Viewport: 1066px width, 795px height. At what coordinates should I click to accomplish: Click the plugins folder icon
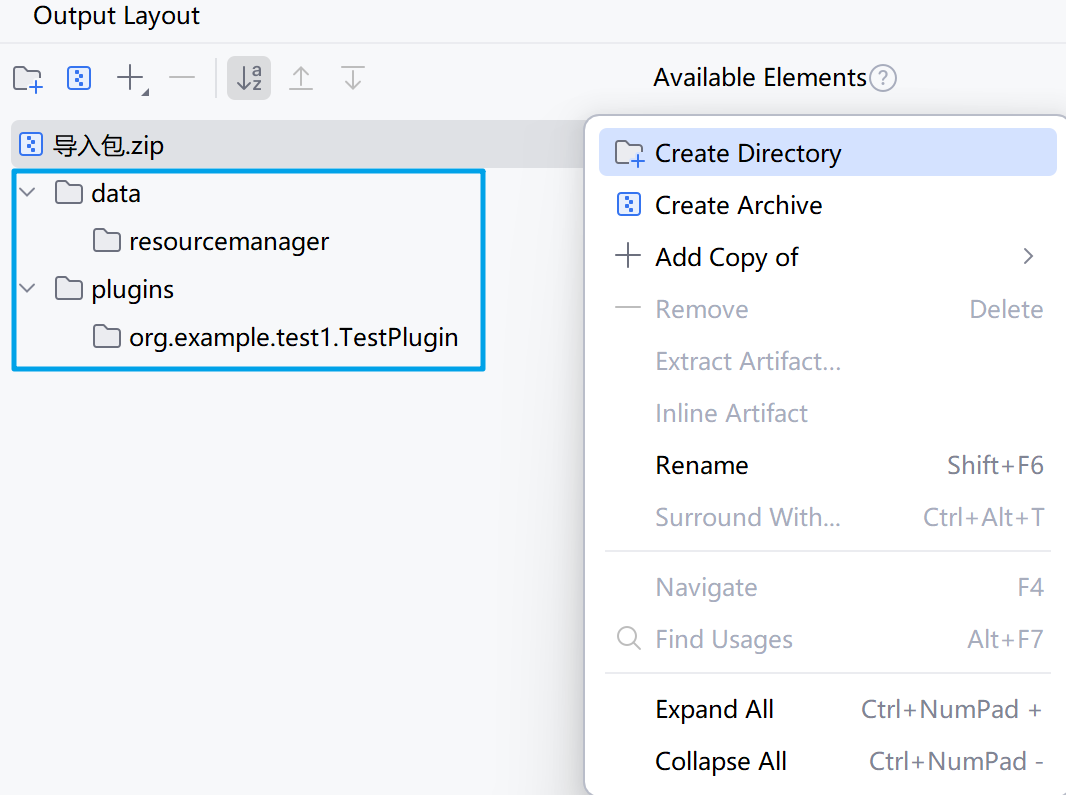point(69,289)
